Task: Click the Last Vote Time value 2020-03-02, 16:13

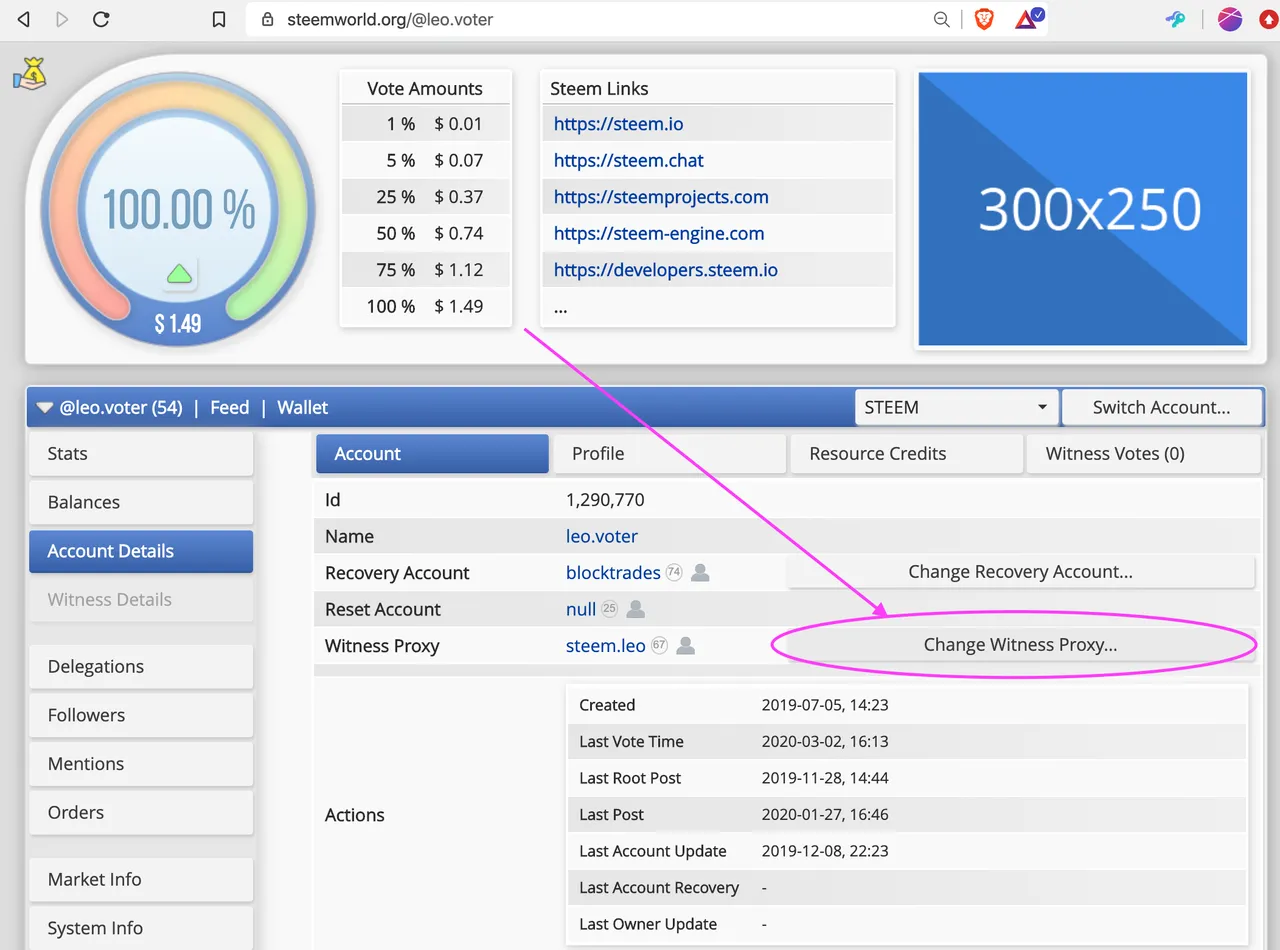Action: pyautogui.click(x=825, y=741)
